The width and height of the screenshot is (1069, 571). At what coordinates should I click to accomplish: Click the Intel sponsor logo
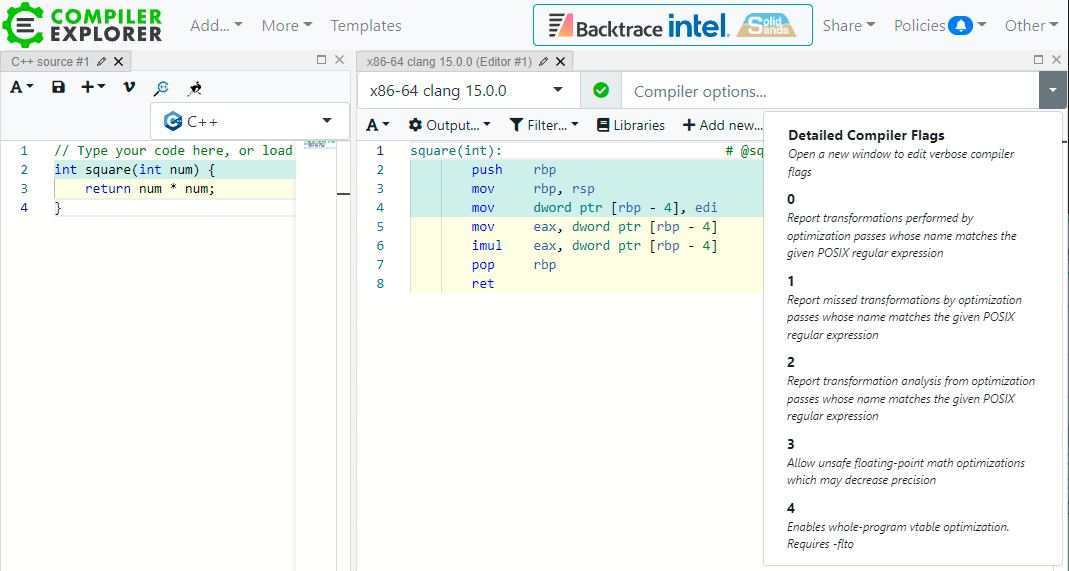coord(699,26)
